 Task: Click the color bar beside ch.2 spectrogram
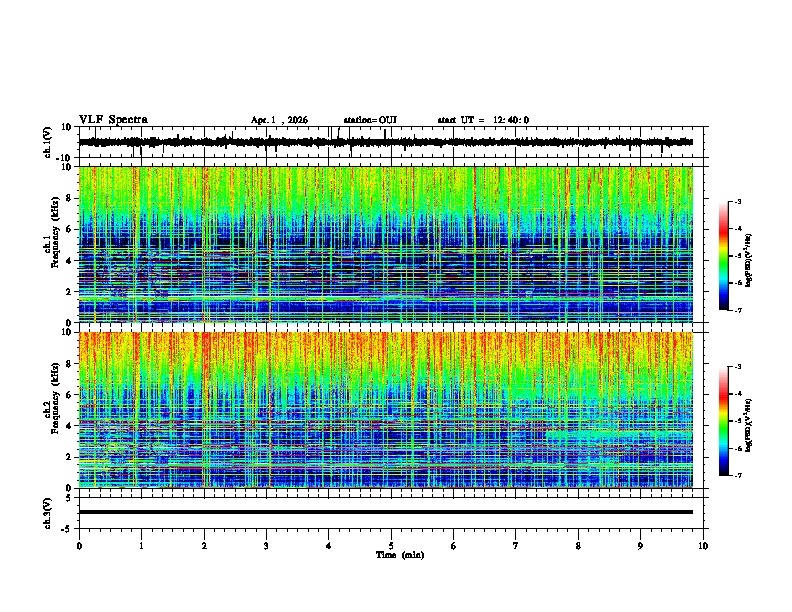pos(723,421)
